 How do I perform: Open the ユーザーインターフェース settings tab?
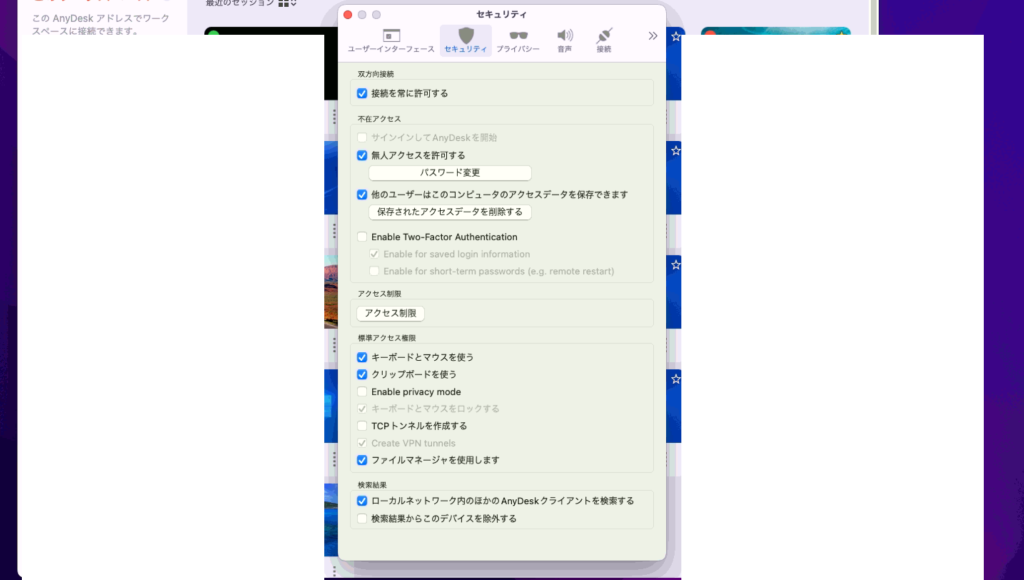point(391,40)
